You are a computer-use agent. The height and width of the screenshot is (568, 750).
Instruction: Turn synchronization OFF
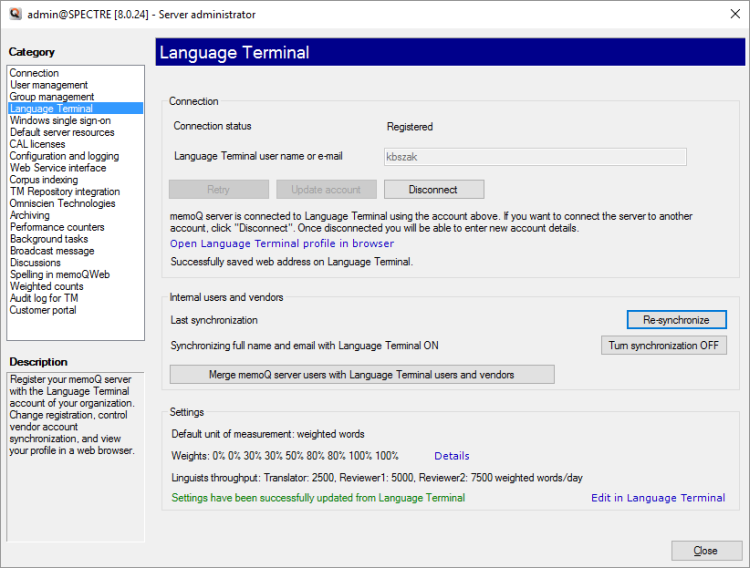pos(663,345)
